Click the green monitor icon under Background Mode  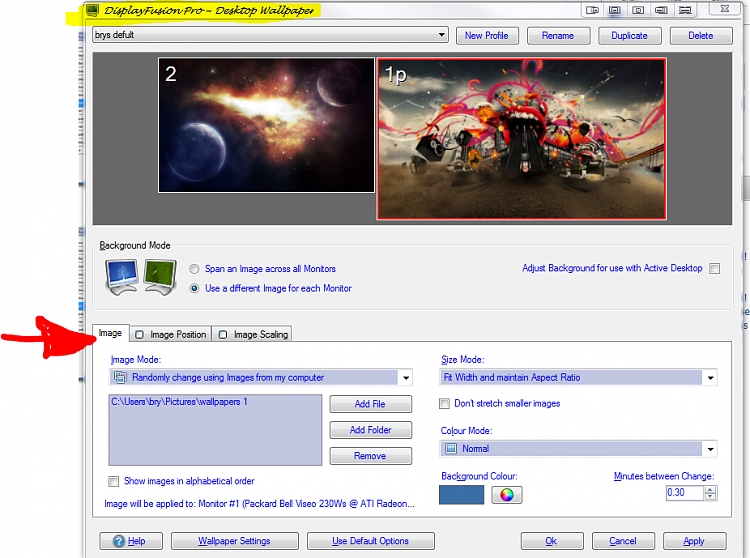[160, 277]
